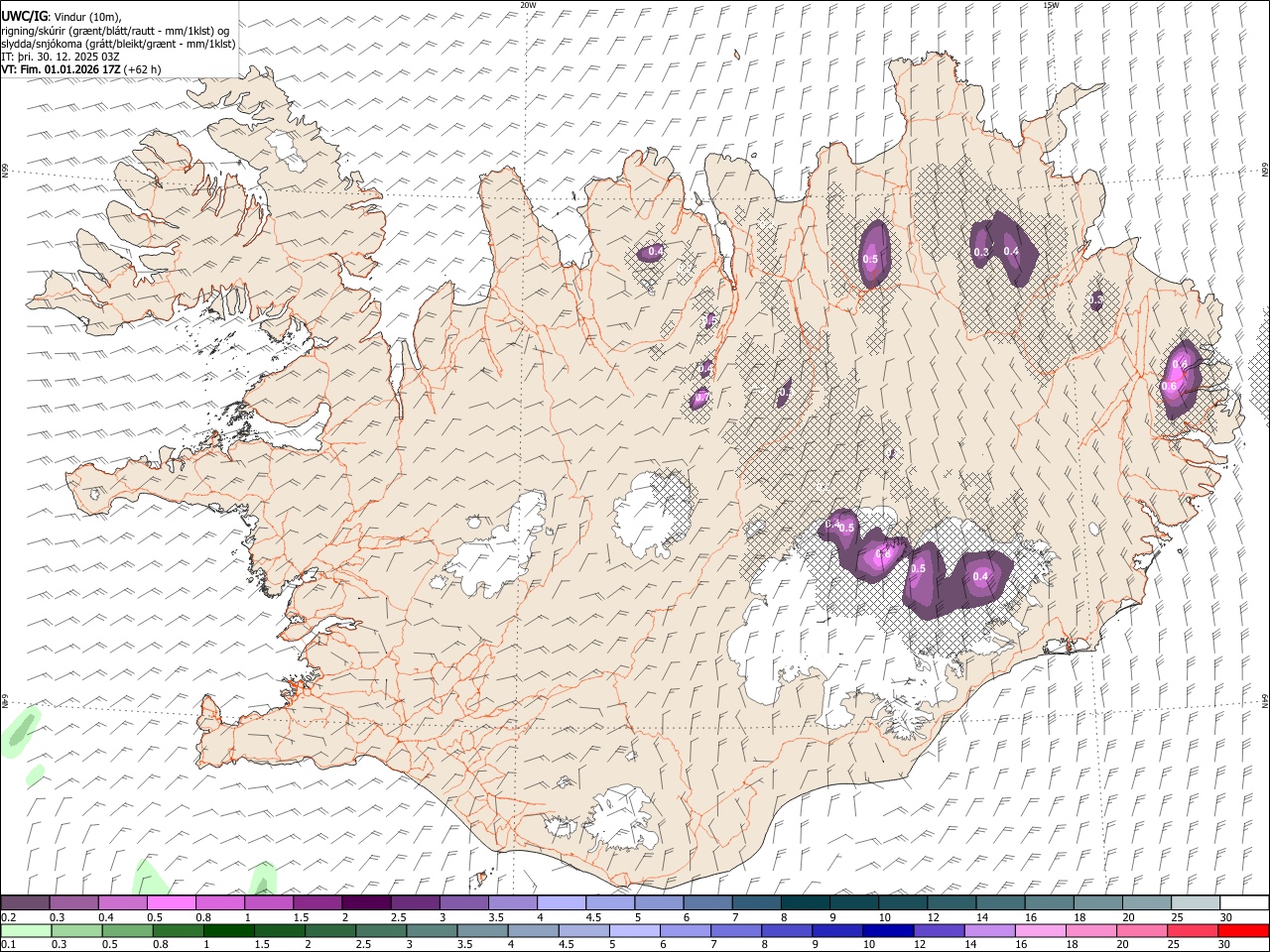
Task: Pick lower-row swatch between 0.8 and 1
Action: tap(178, 930)
